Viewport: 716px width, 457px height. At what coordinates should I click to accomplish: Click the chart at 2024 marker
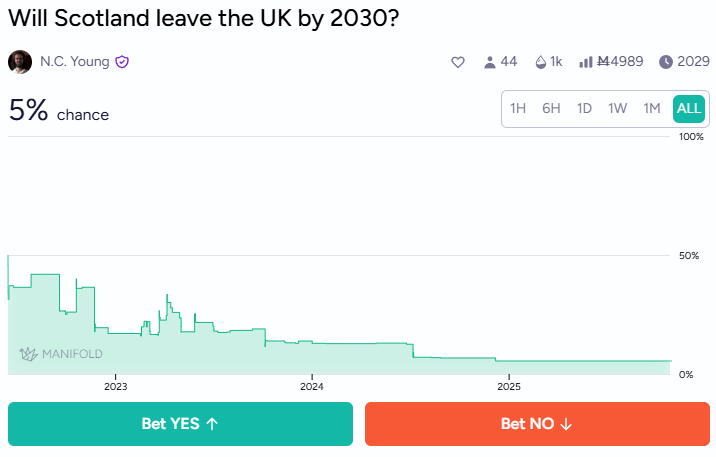[312, 386]
